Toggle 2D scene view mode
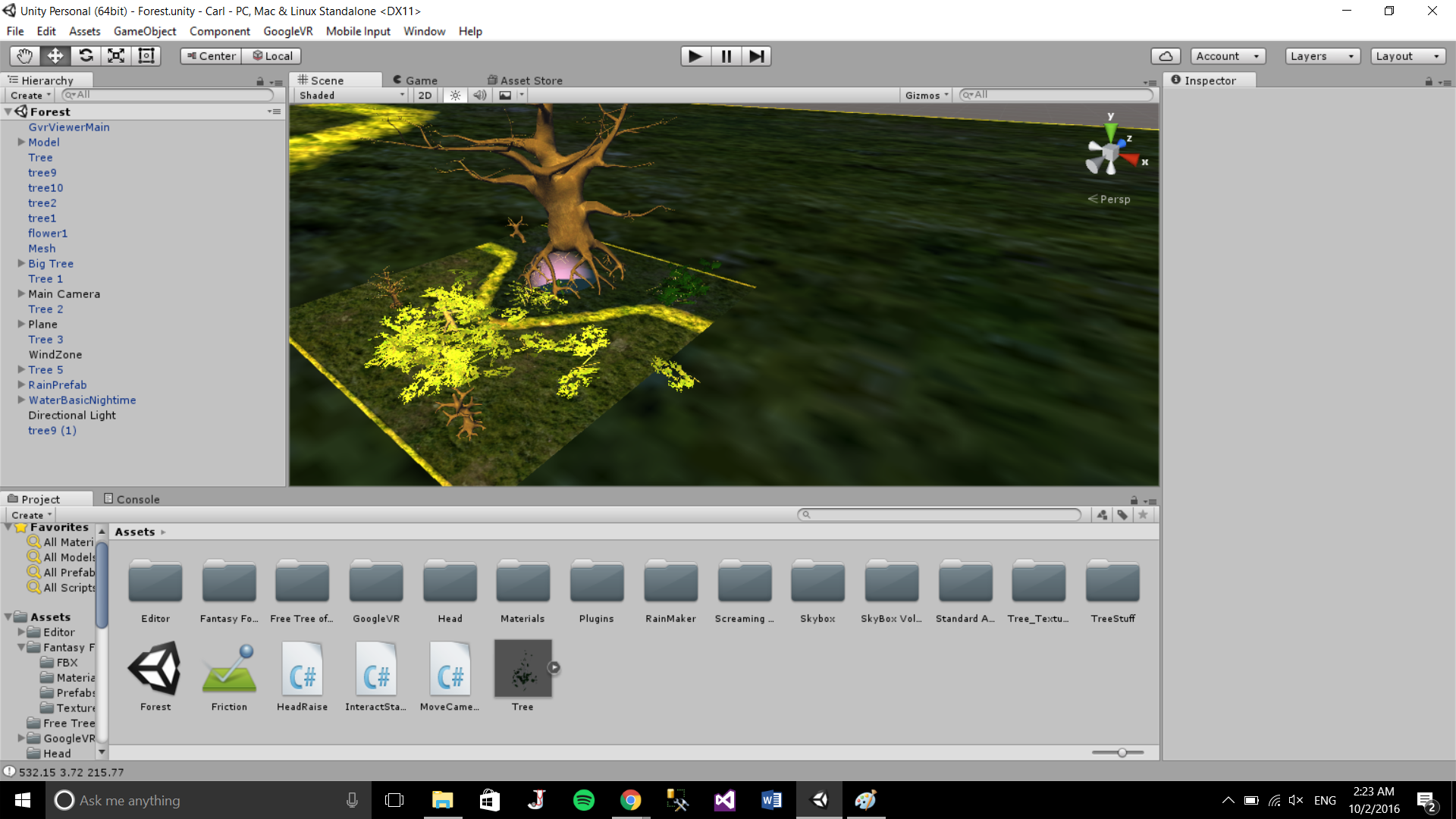This screenshot has width=1456, height=819. point(425,96)
